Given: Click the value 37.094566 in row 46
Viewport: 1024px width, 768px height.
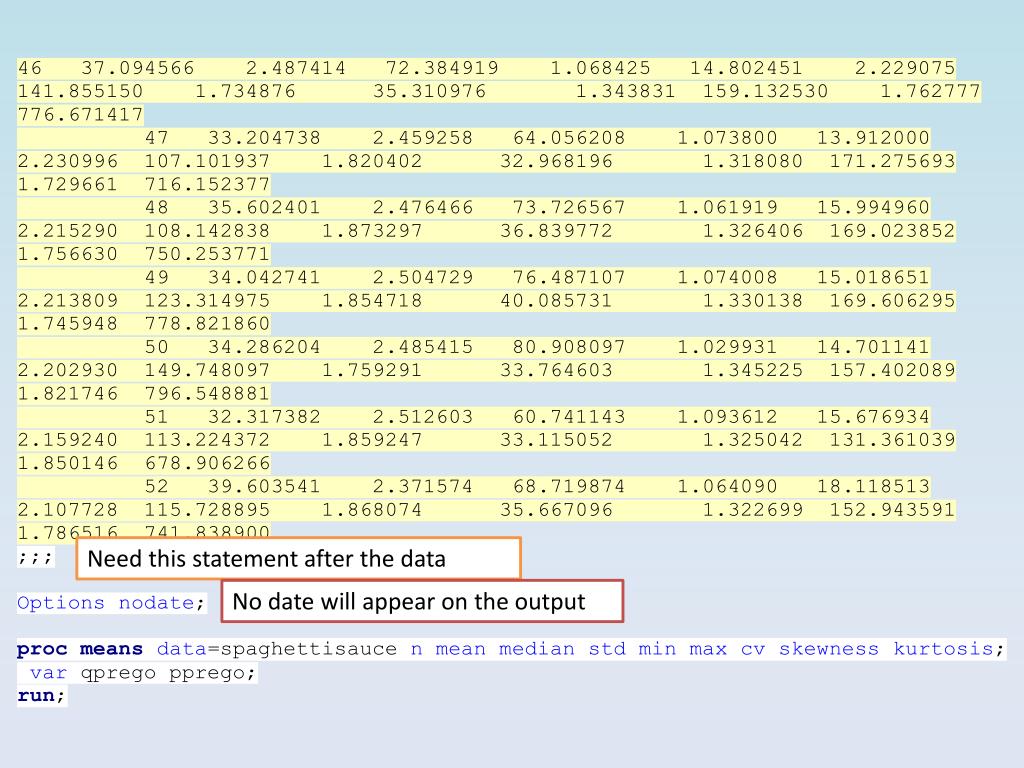Looking at the screenshot, I should coord(138,68).
